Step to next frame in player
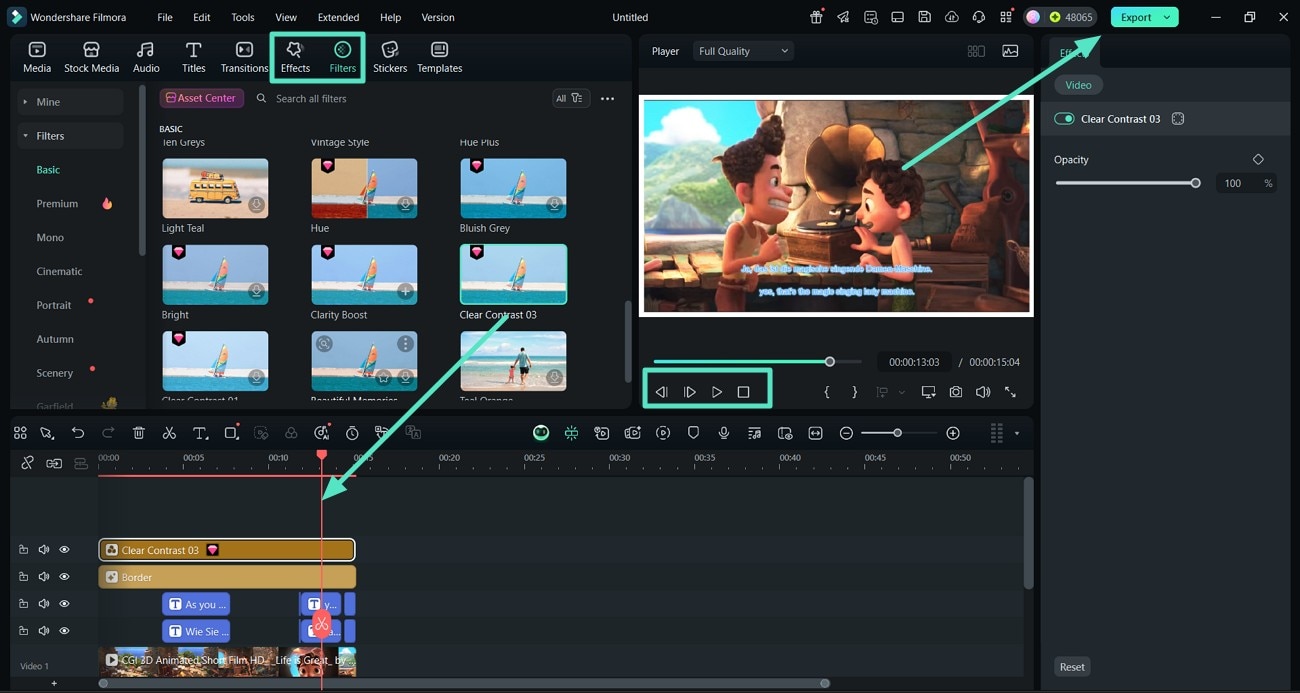This screenshot has height=693, width=1300. coord(689,392)
